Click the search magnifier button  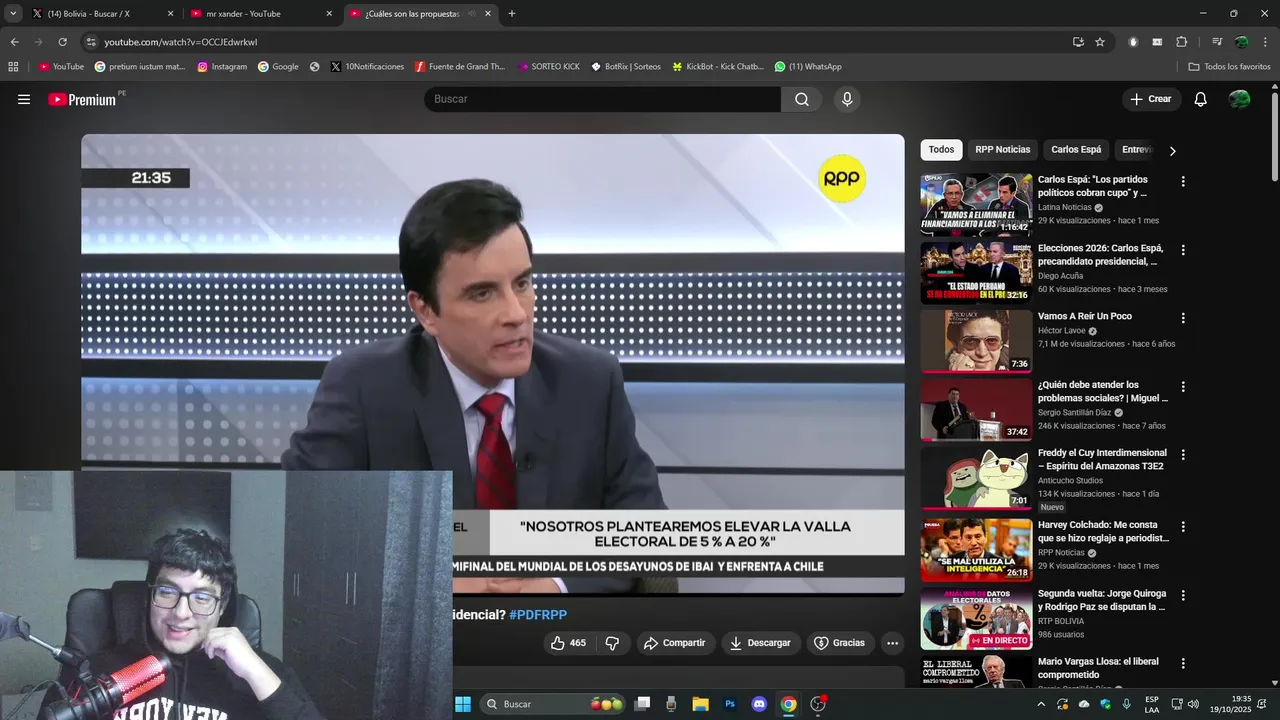[802, 99]
